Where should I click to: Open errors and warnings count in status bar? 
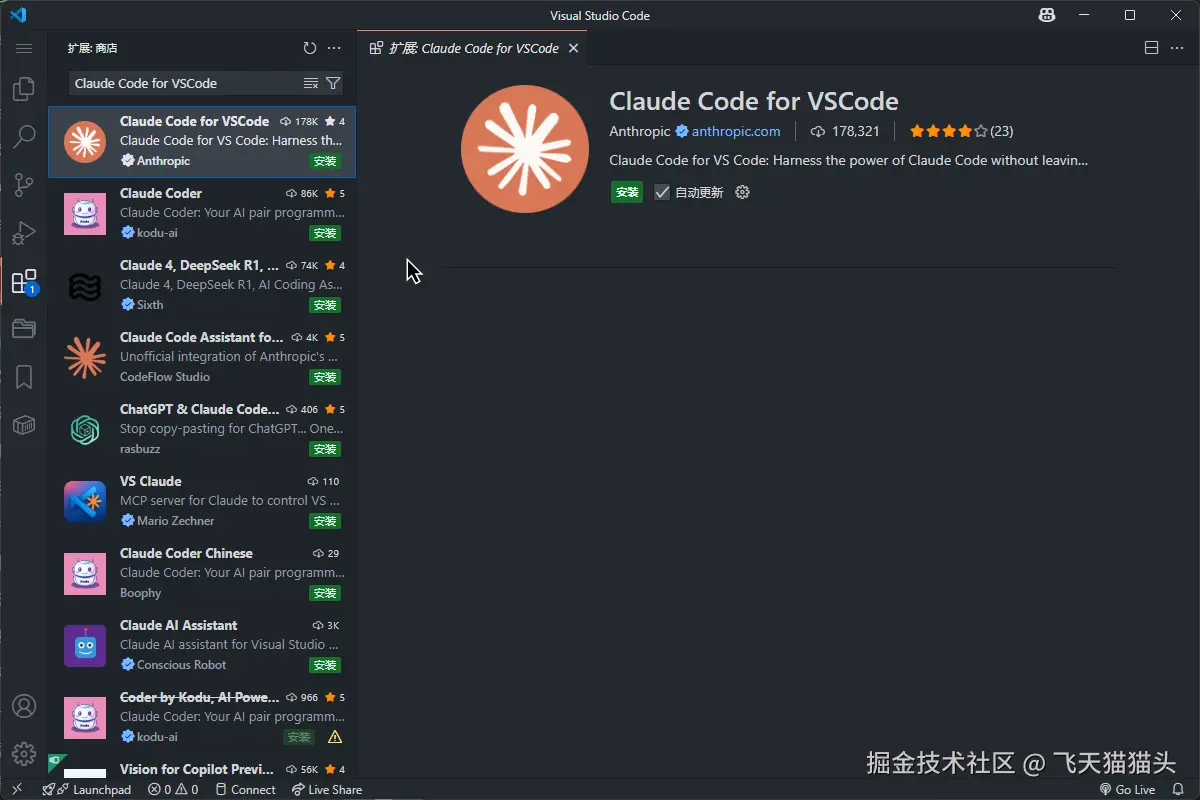point(173,790)
